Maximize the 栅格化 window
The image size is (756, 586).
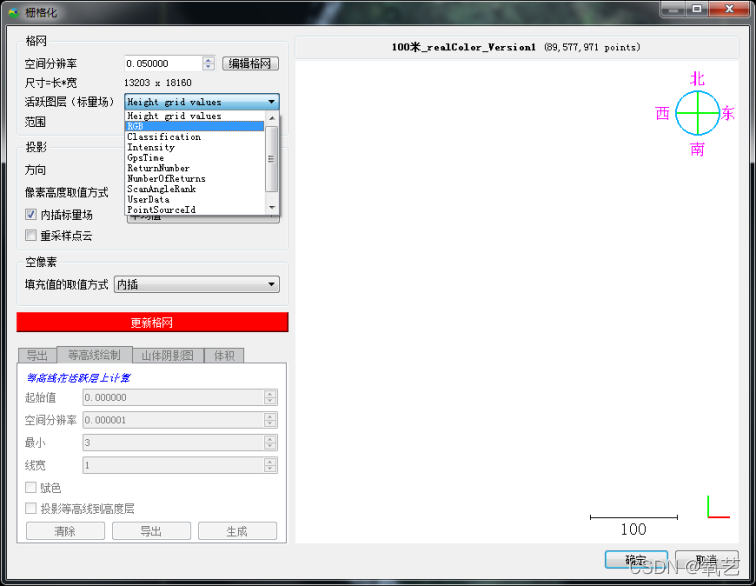(697, 9)
